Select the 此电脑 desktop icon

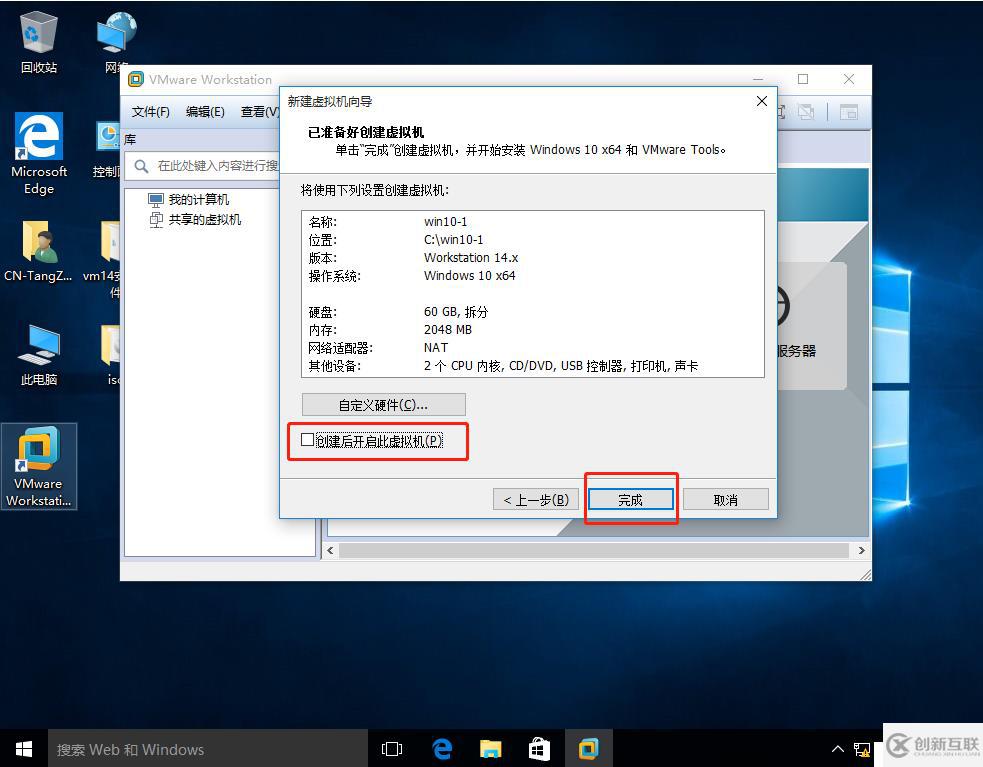(39, 355)
